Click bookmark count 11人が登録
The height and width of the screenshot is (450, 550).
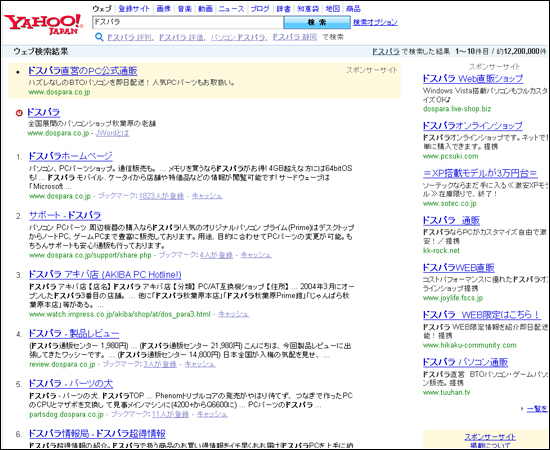[x=170, y=415]
